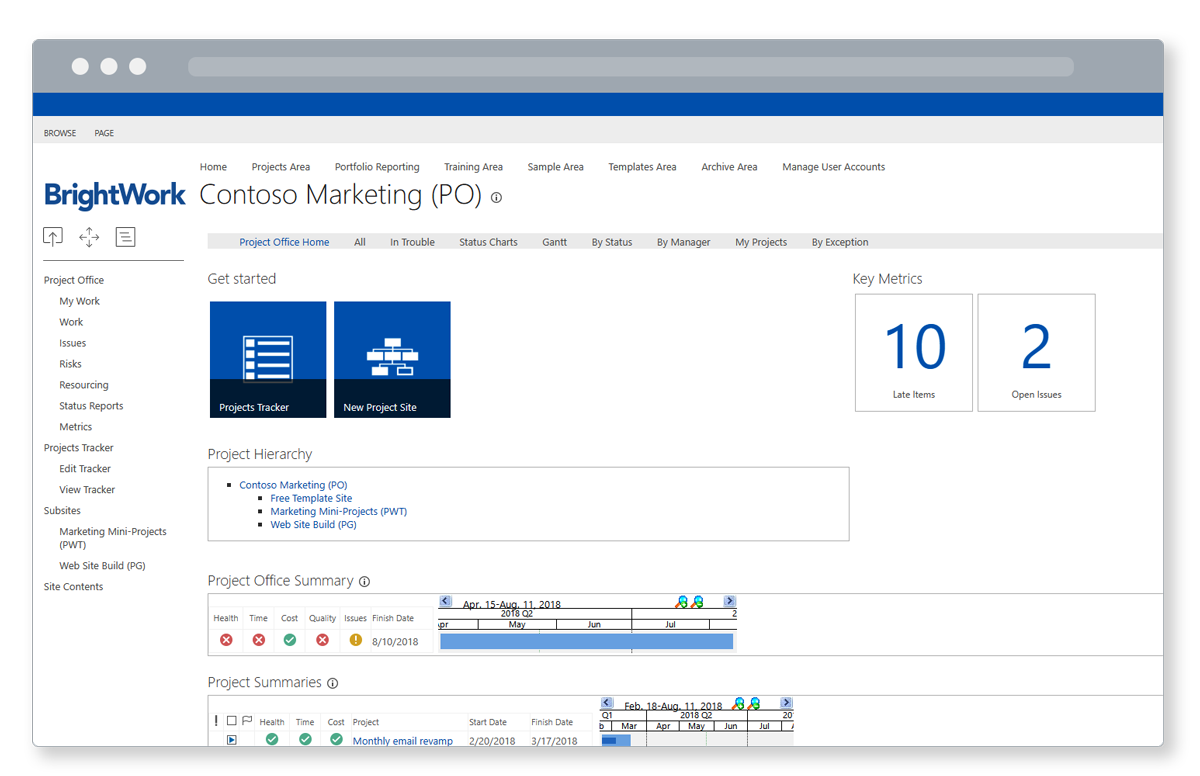Click the exclamation column header in Project Summaries
Image resolution: width=1200 pixels, height=776 pixels.
(x=216, y=721)
